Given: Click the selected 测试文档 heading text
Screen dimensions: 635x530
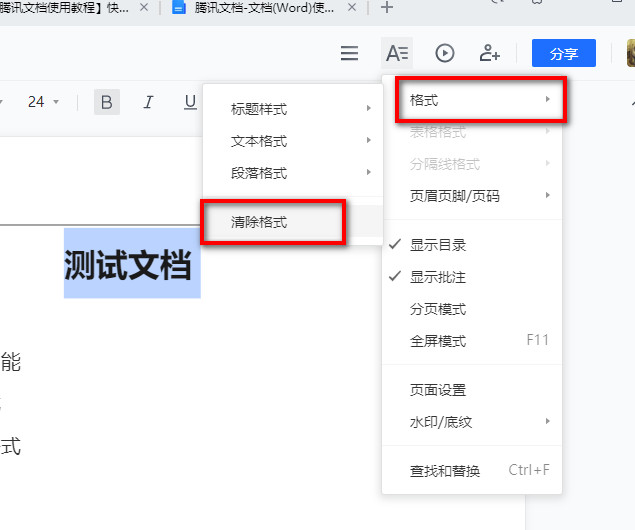Looking at the screenshot, I should pos(128,265).
